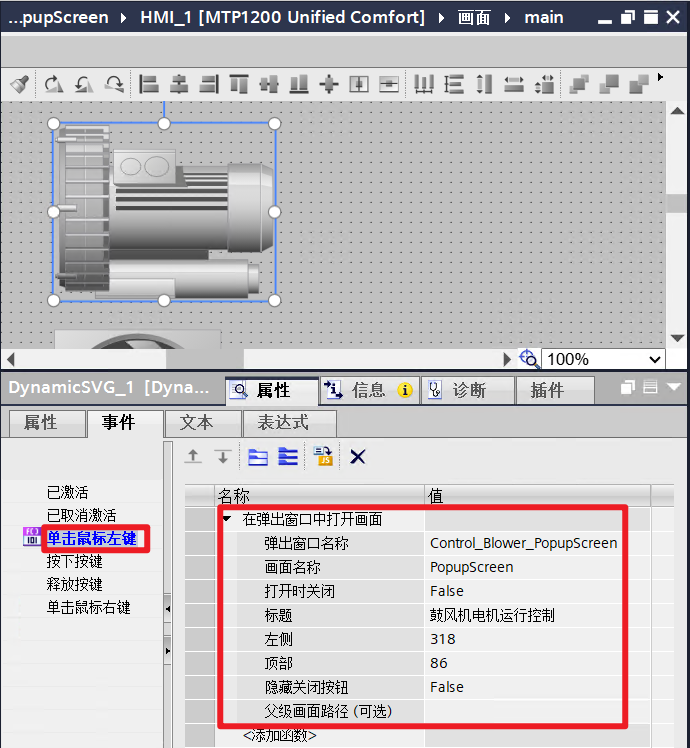Open the 属性 inspector tab with magnifier
Viewport: 690px width, 748px height.
(x=272, y=391)
